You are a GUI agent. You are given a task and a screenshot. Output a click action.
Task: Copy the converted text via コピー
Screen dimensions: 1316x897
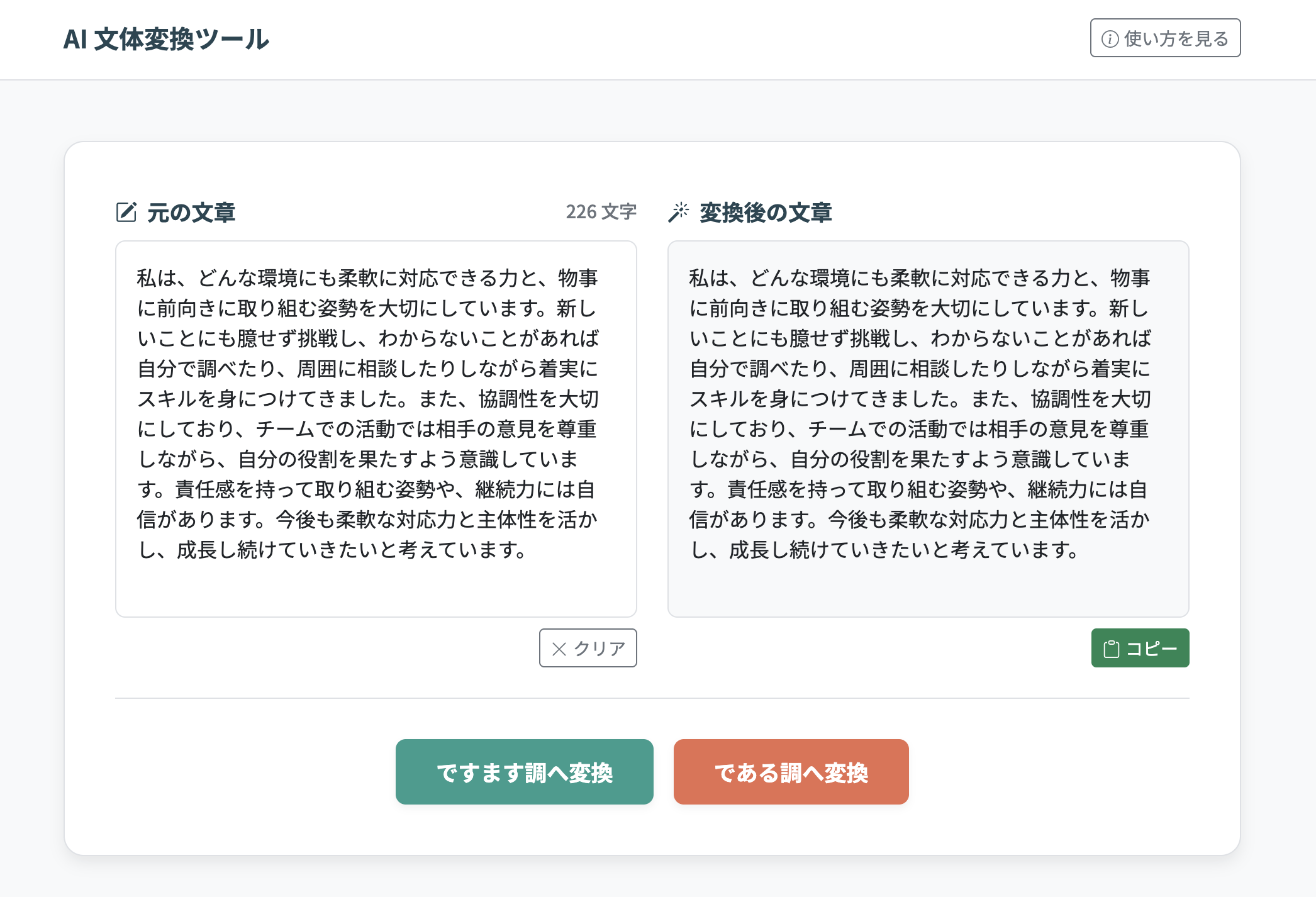tap(1140, 647)
